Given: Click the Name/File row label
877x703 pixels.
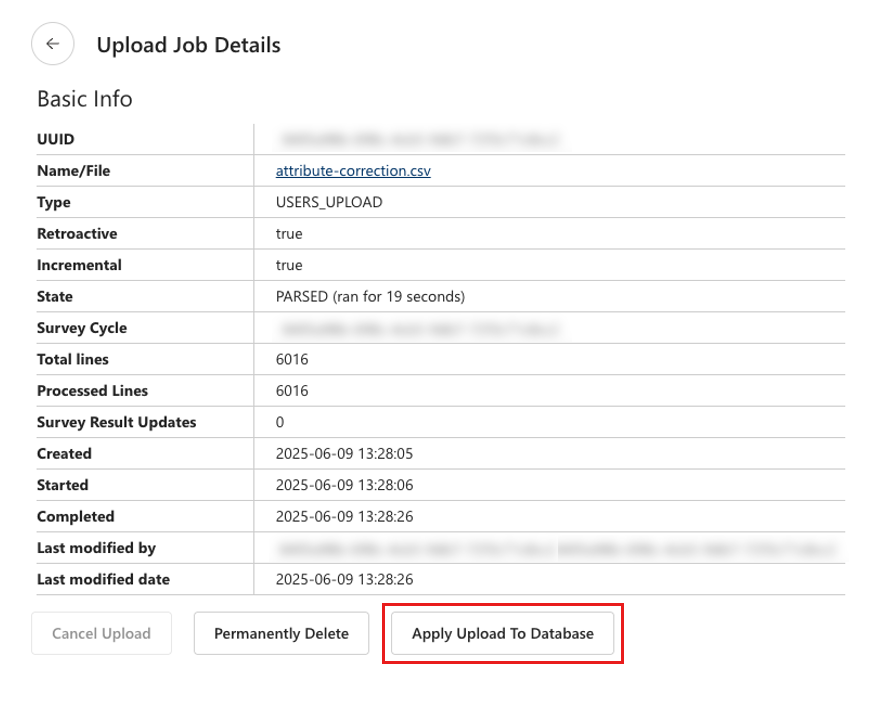Looking at the screenshot, I should (73, 171).
